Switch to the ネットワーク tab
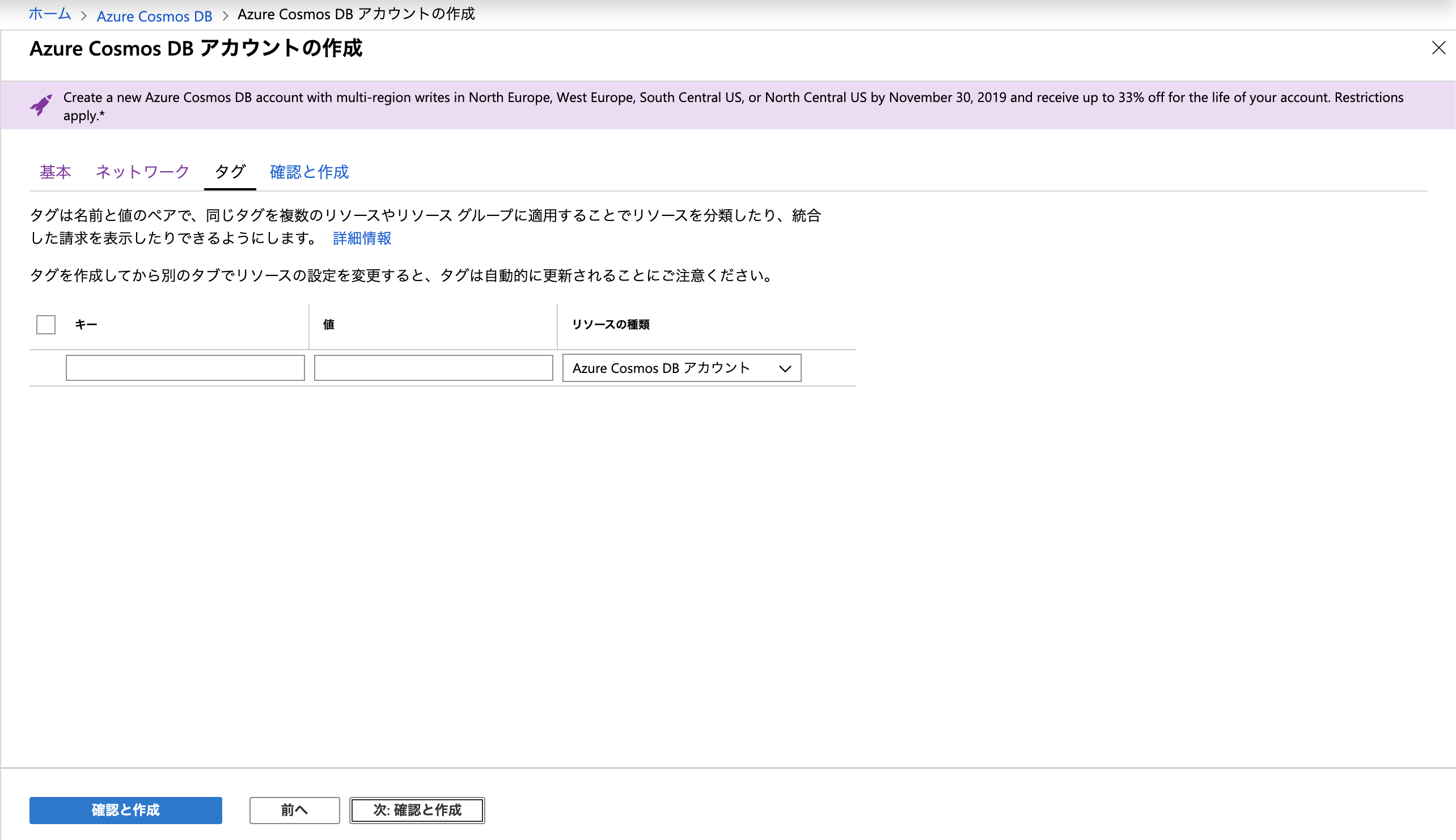Screen dimensions: 1456x840 click(142, 172)
